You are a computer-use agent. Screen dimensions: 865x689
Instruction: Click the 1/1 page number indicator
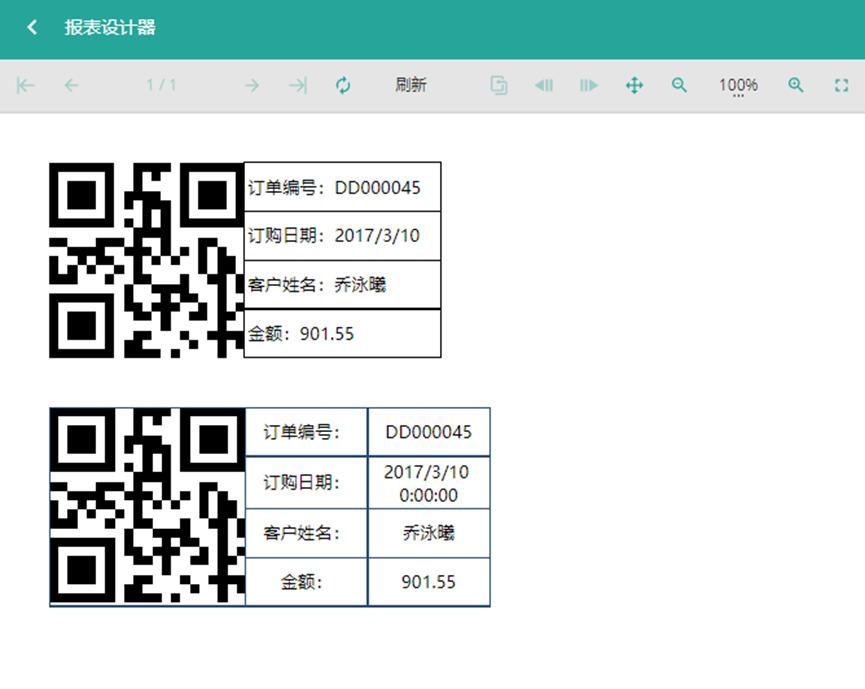(x=161, y=85)
